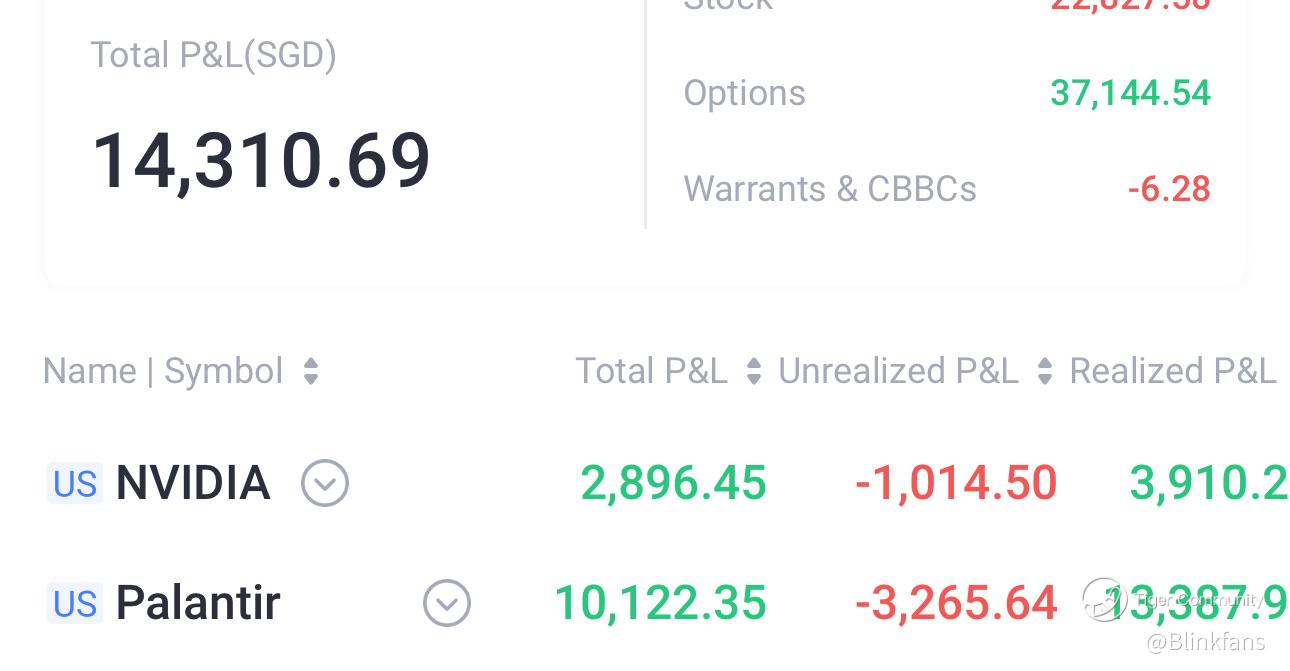This screenshot has width=1290, height=671.
Task: Expand the Palantir row chevron
Action: pyautogui.click(x=447, y=604)
